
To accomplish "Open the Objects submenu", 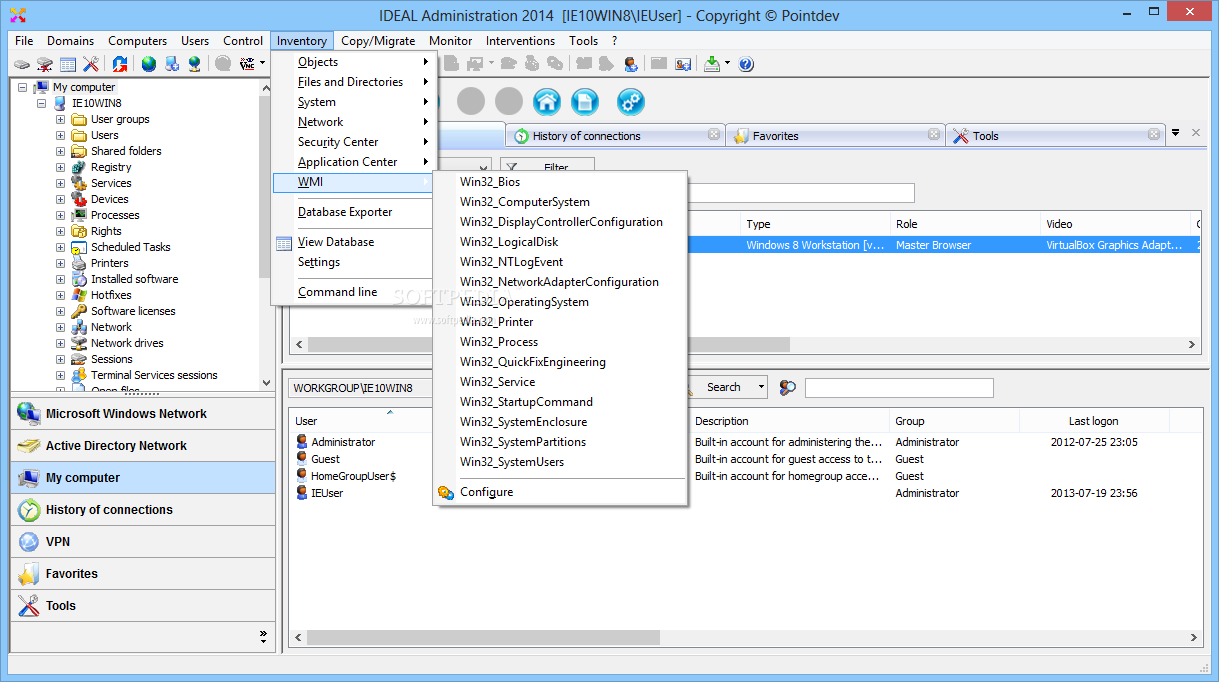I will 354,62.
